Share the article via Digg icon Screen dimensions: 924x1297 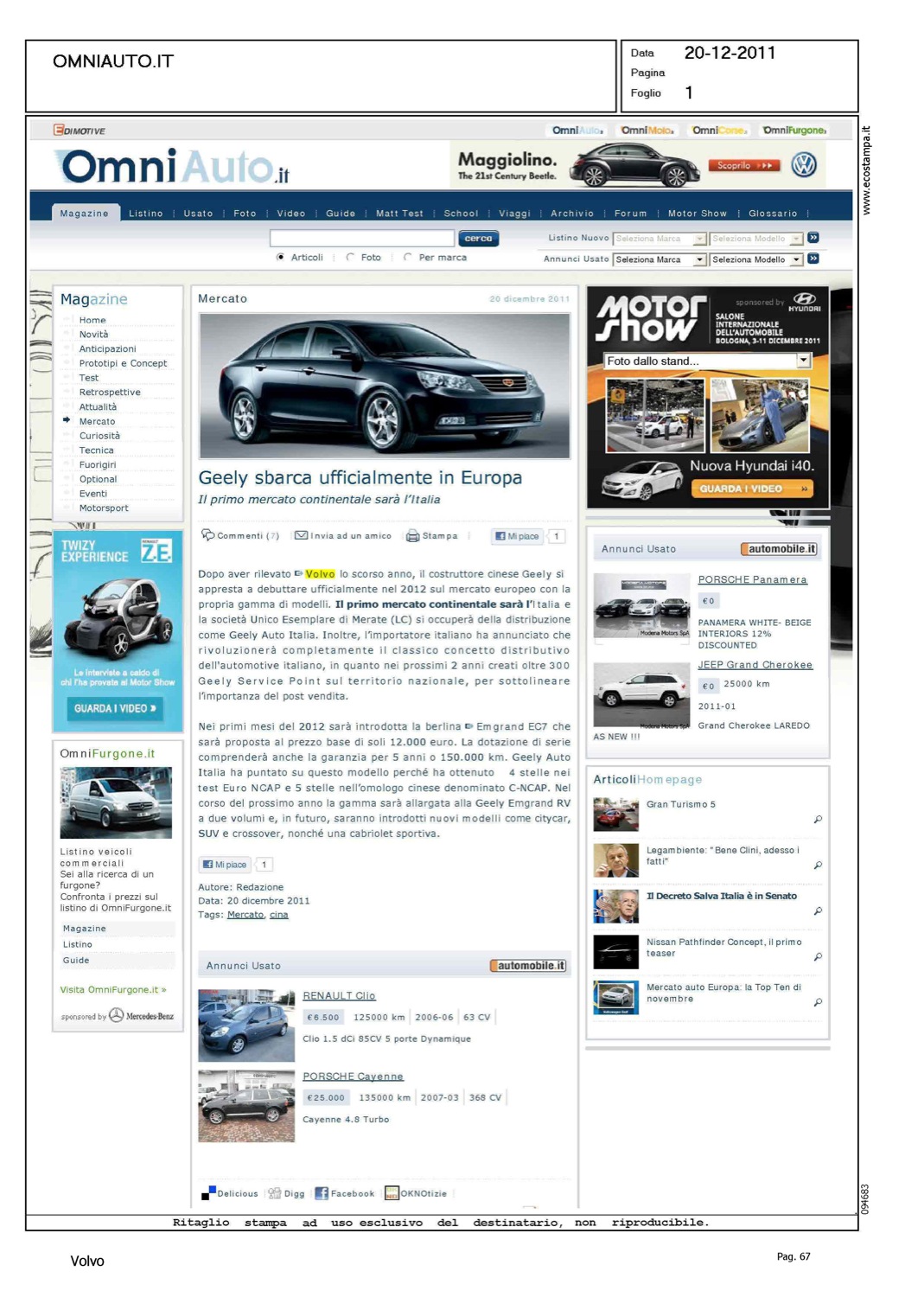click(274, 1193)
